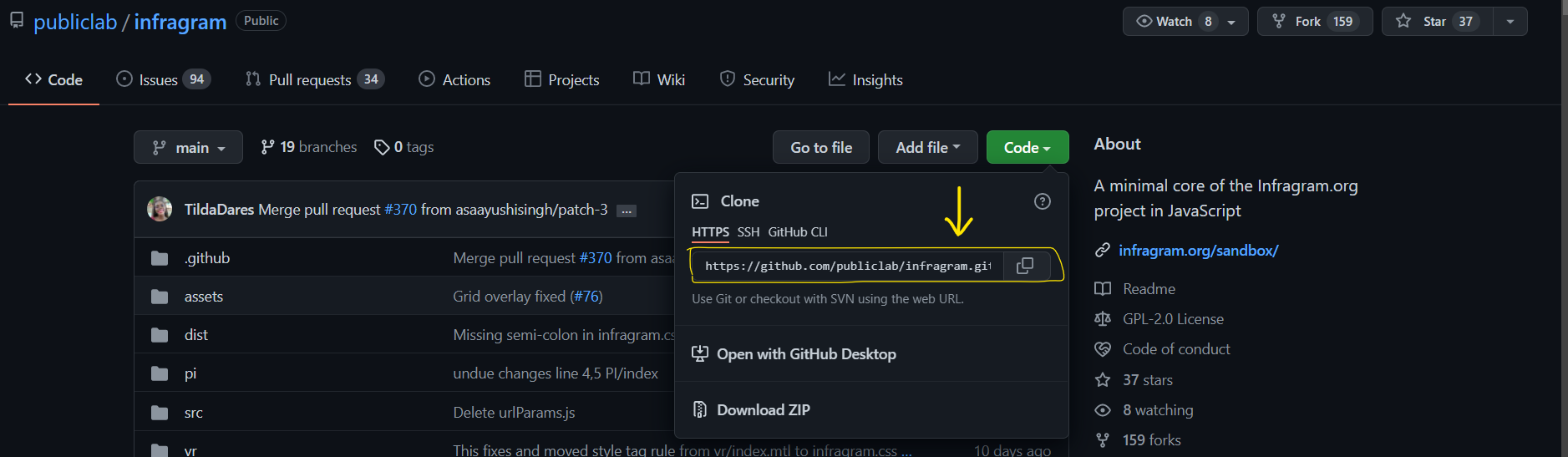This screenshot has width=1568, height=457.
Task: Click the 34 pull requests counter badge
Action: (371, 79)
